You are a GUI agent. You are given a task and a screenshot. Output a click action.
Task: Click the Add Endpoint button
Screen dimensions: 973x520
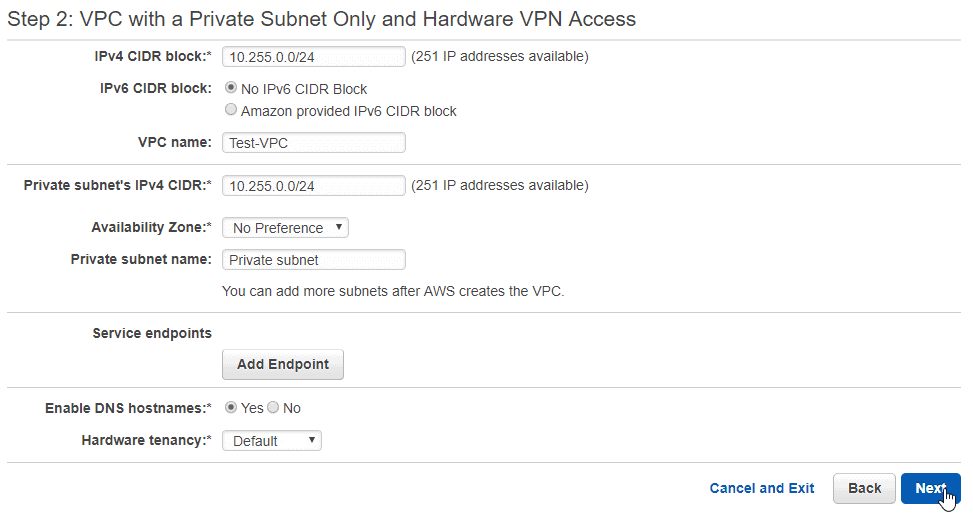(x=283, y=364)
